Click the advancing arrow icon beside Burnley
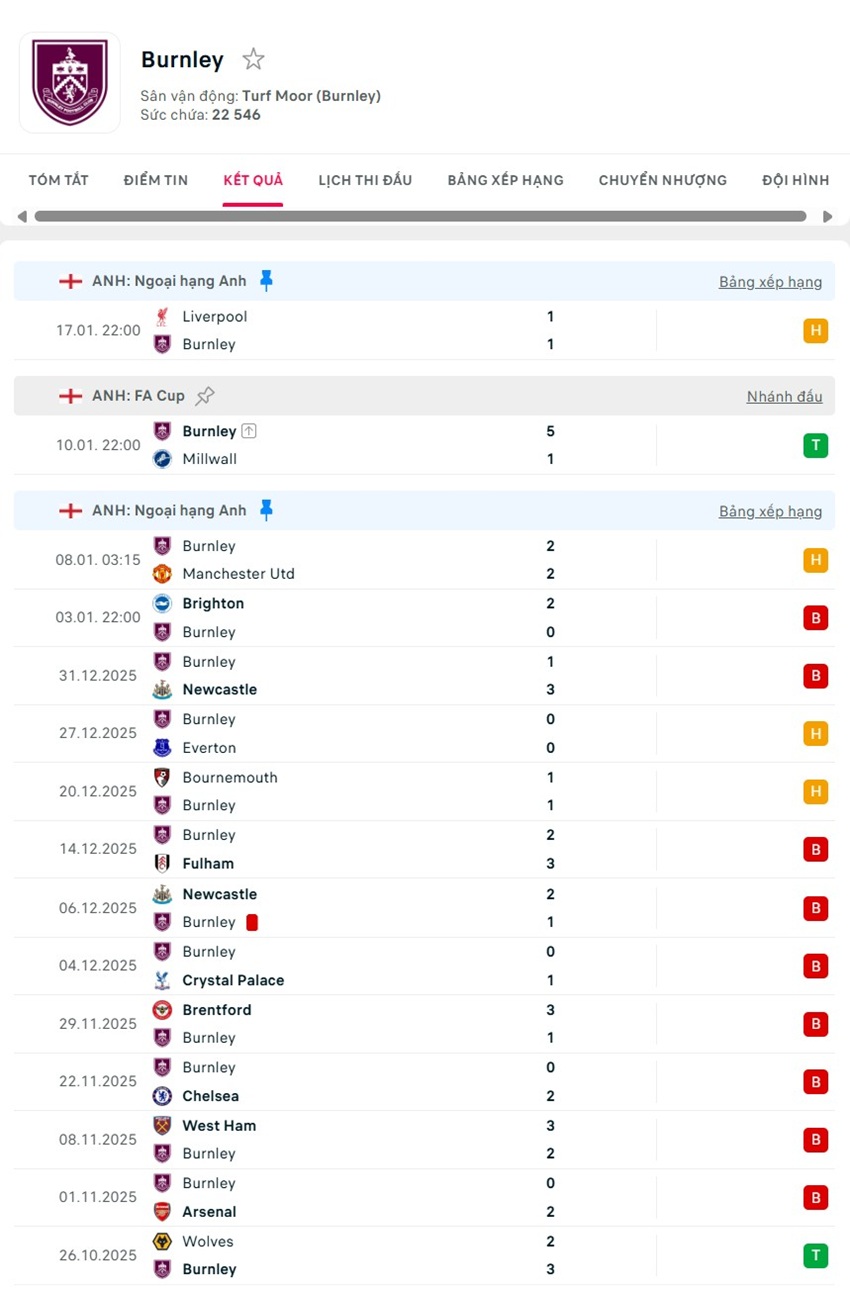 point(249,432)
